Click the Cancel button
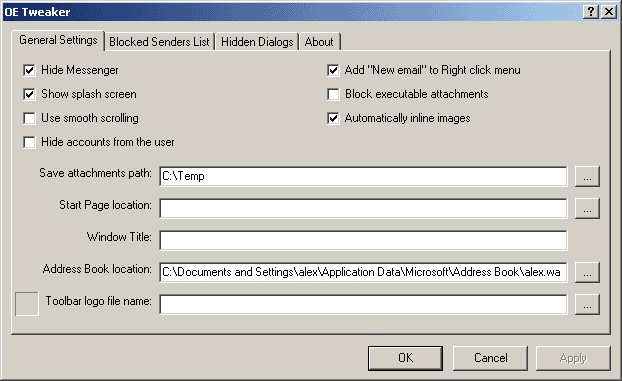Viewport: 622px width, 381px height. (x=490, y=358)
